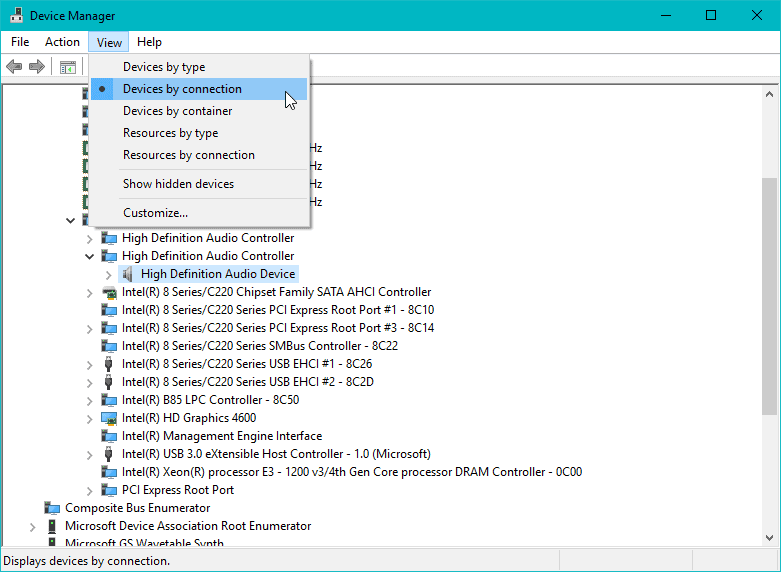Expand the SATA AHCI Controller node

tap(90, 293)
